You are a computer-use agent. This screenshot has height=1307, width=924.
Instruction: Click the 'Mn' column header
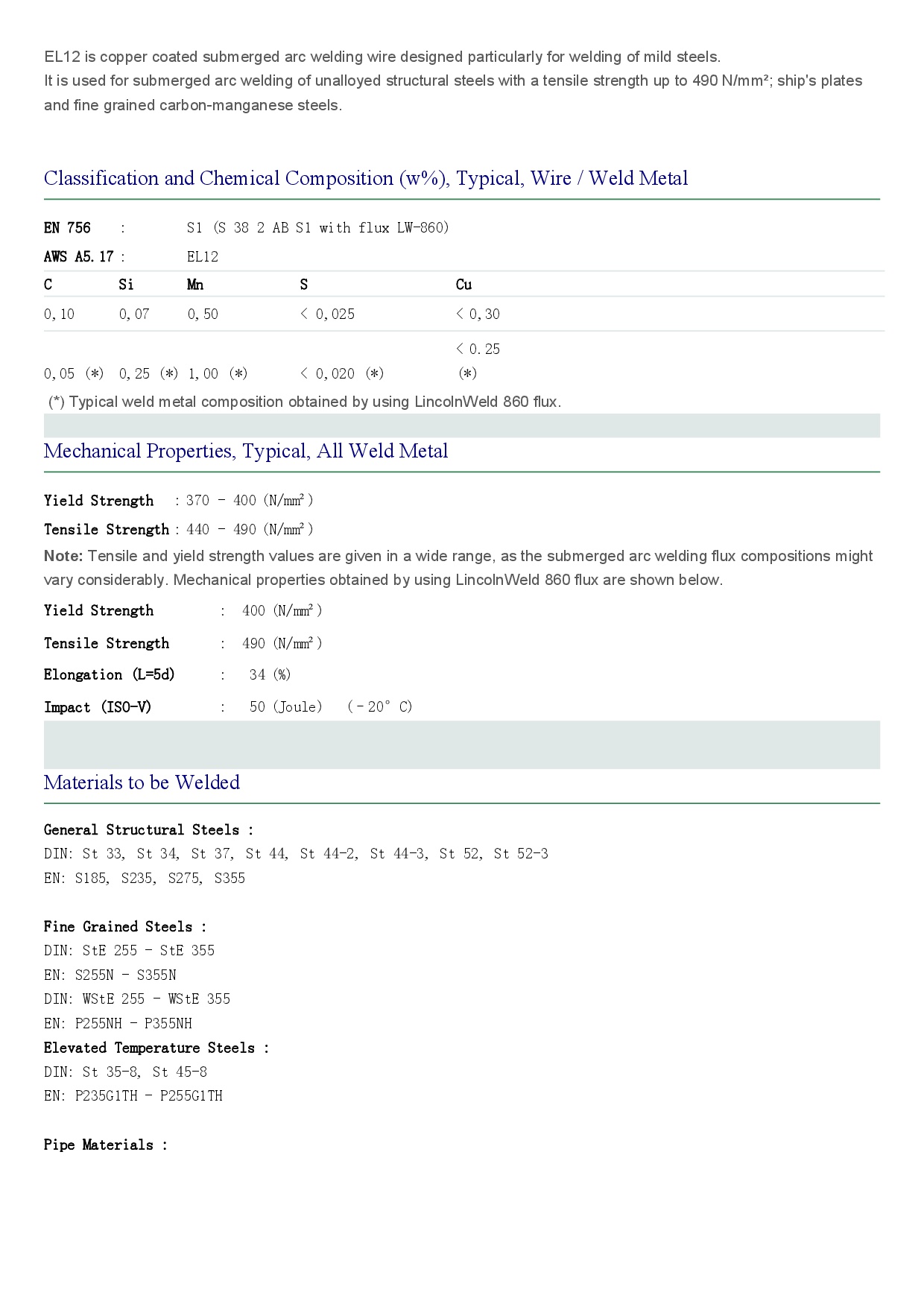(195, 285)
